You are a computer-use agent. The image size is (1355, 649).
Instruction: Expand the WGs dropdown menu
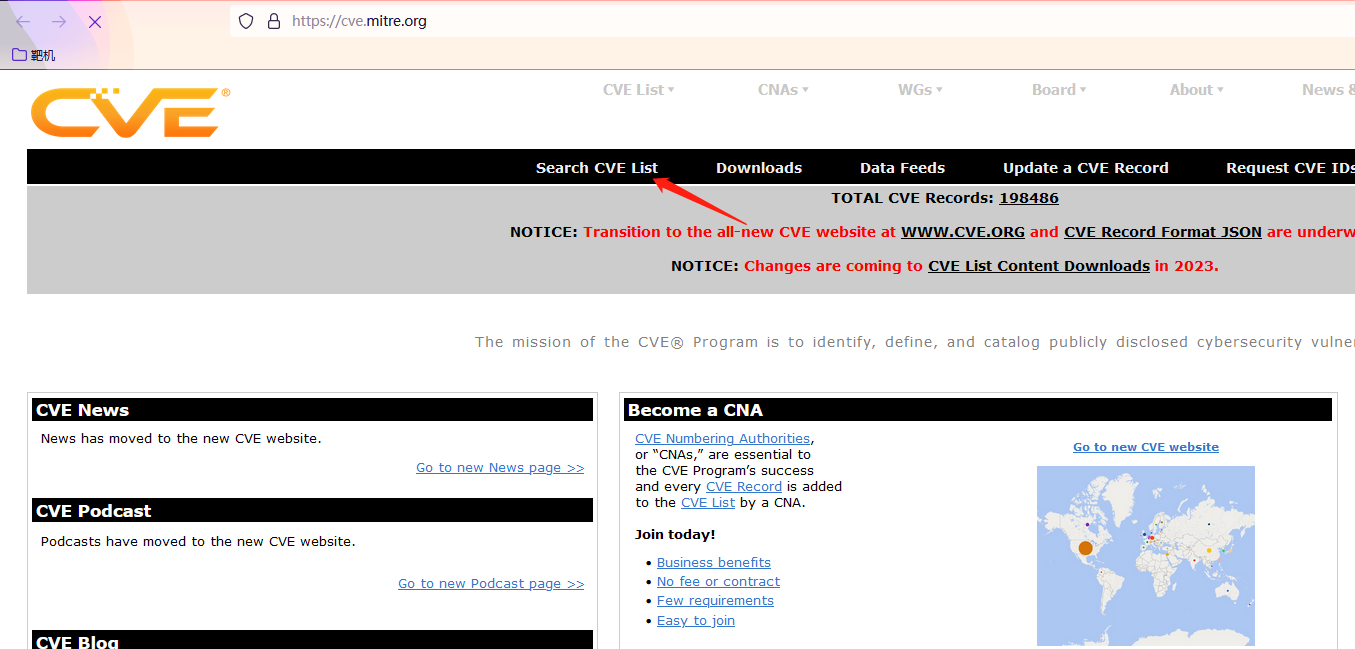click(920, 90)
